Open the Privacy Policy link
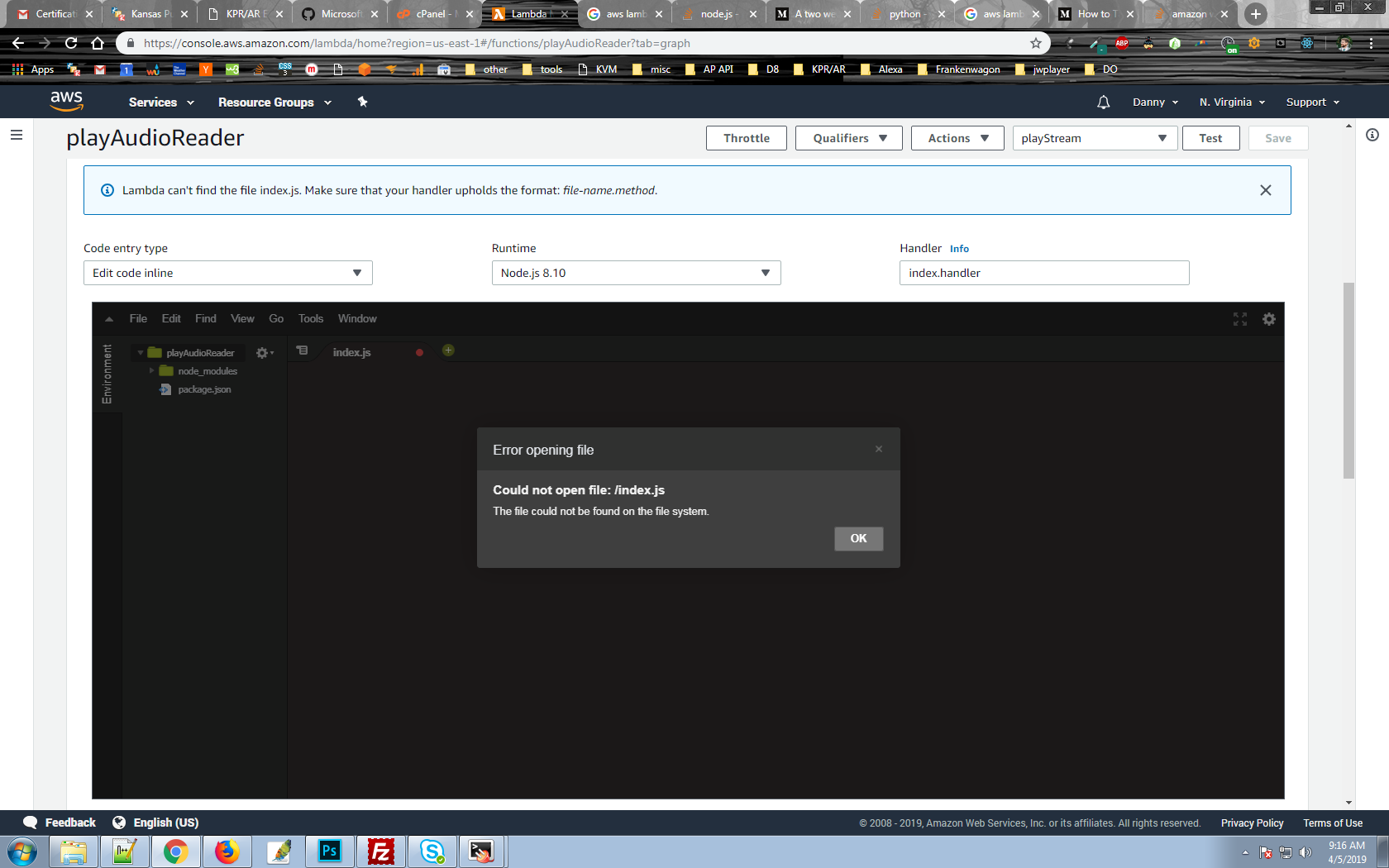 1252,823
